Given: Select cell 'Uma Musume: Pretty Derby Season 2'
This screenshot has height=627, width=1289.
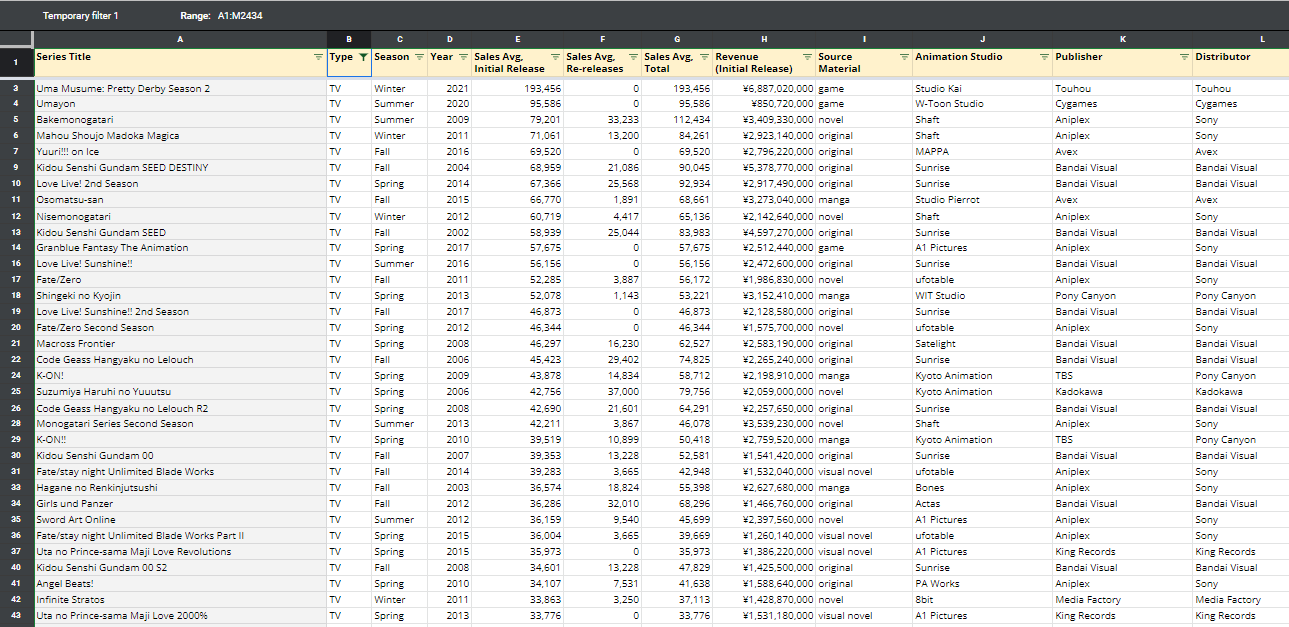Looking at the screenshot, I should [x=180, y=88].
